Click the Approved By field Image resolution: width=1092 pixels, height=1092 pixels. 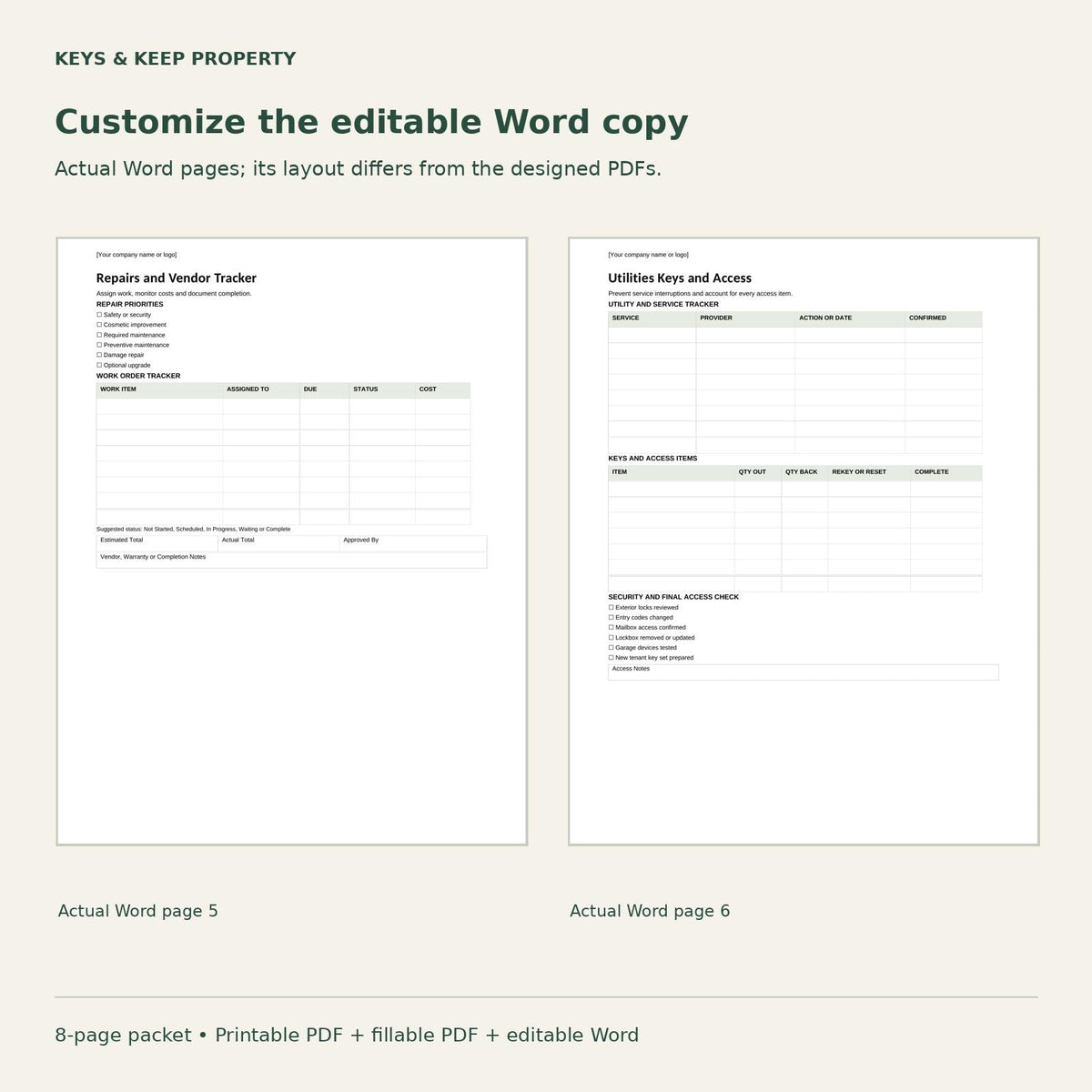413,543
